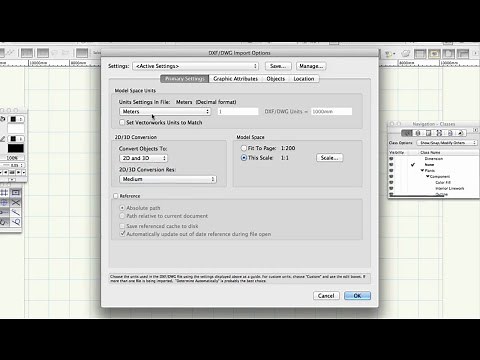
Task: Toggle Smart Points snapping icon
Action: [4, 212]
